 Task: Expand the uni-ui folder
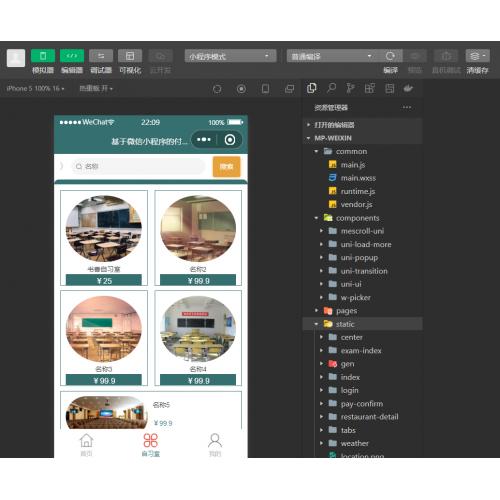tap(363, 284)
